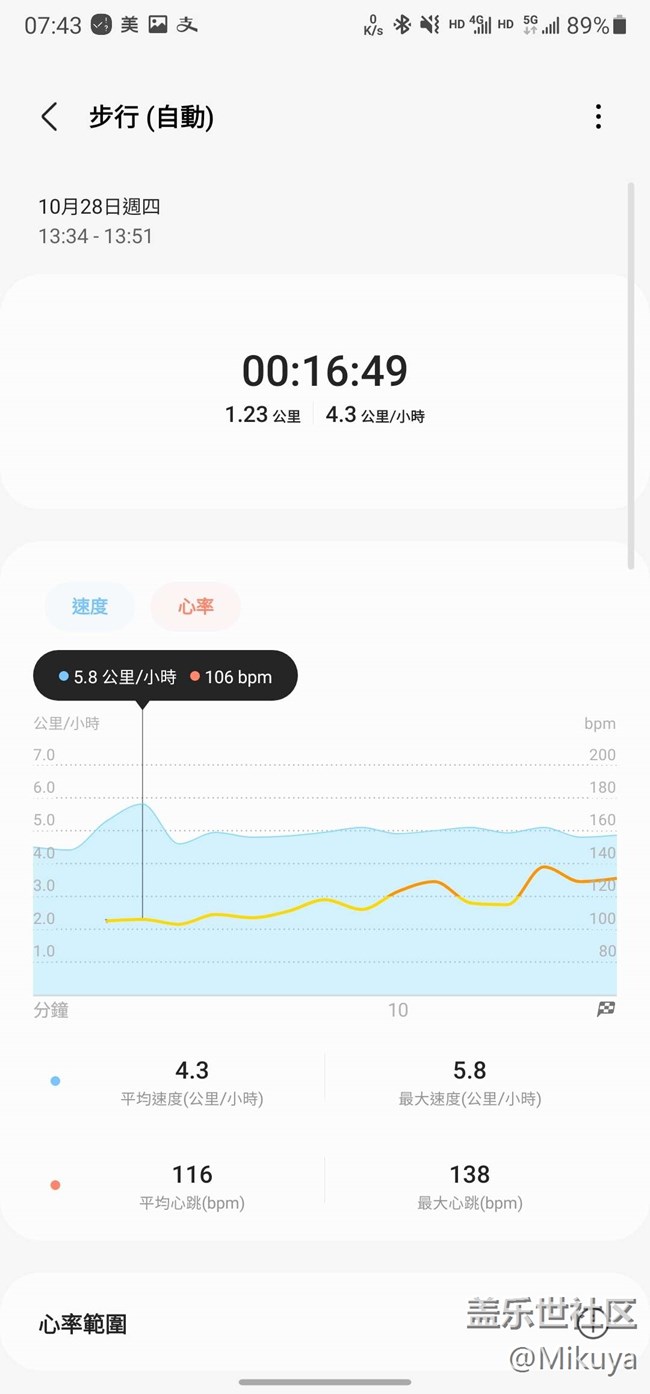Tap the orange dot heart rate legend
The height and width of the screenshot is (1394, 650).
pyautogui.click(x=55, y=1185)
